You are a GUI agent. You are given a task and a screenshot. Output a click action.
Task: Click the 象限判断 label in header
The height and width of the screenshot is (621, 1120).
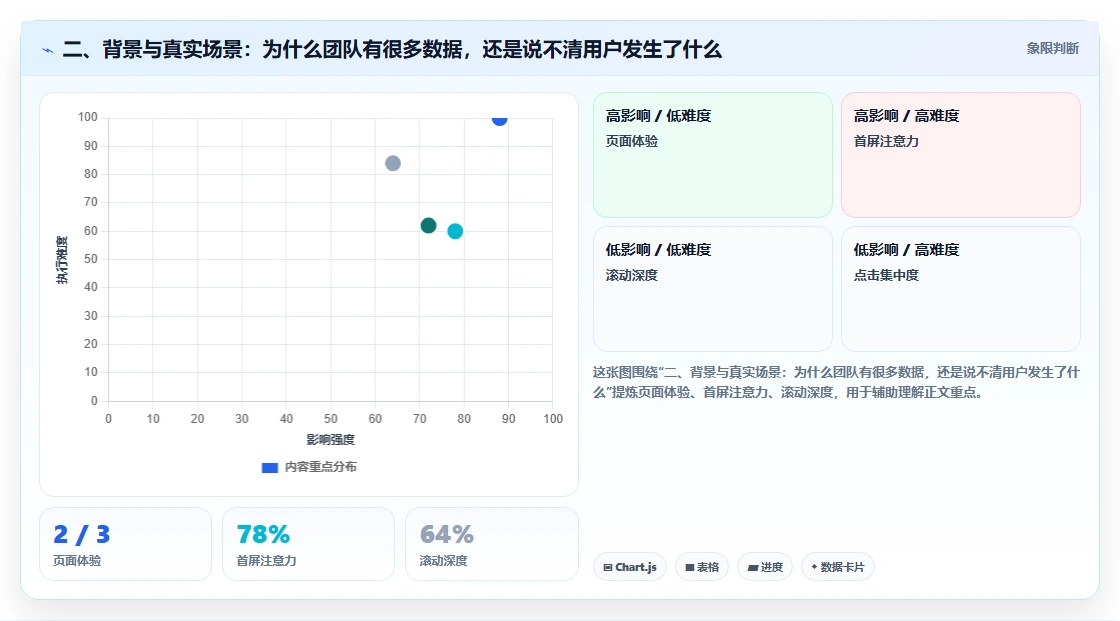(1052, 49)
